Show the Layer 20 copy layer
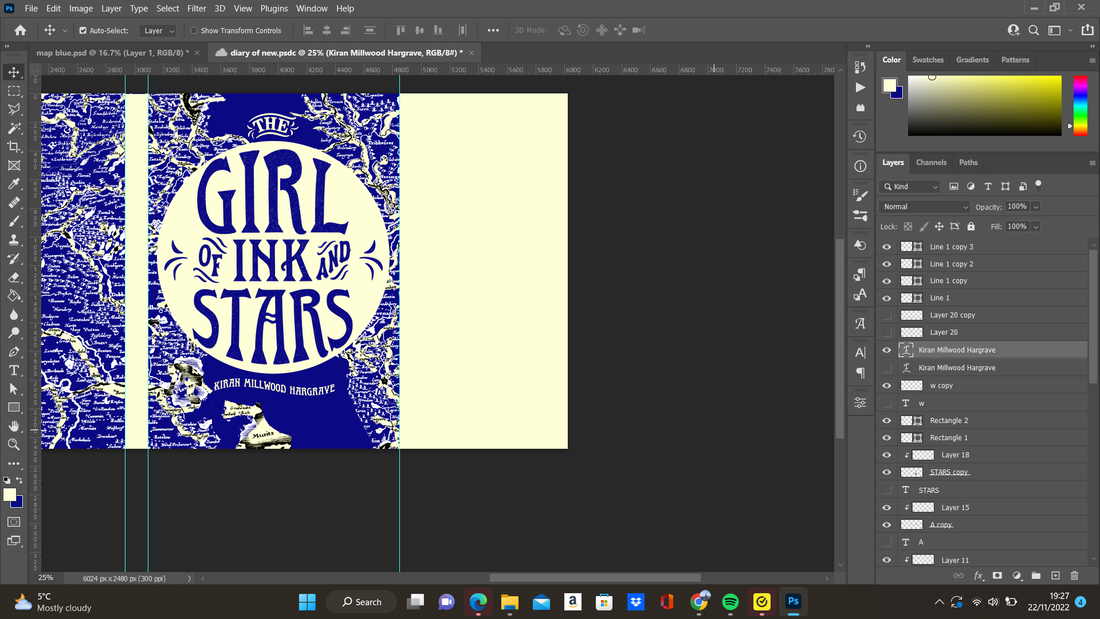 point(887,315)
